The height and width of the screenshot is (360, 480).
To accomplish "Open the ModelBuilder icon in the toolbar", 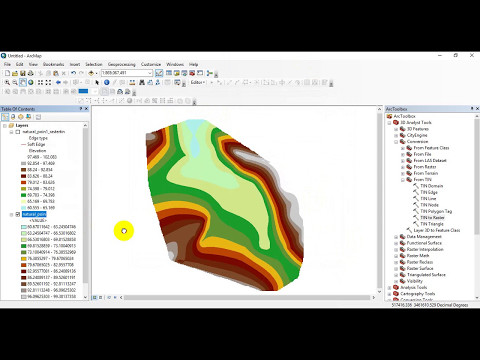I will pyautogui.click(x=209, y=73).
